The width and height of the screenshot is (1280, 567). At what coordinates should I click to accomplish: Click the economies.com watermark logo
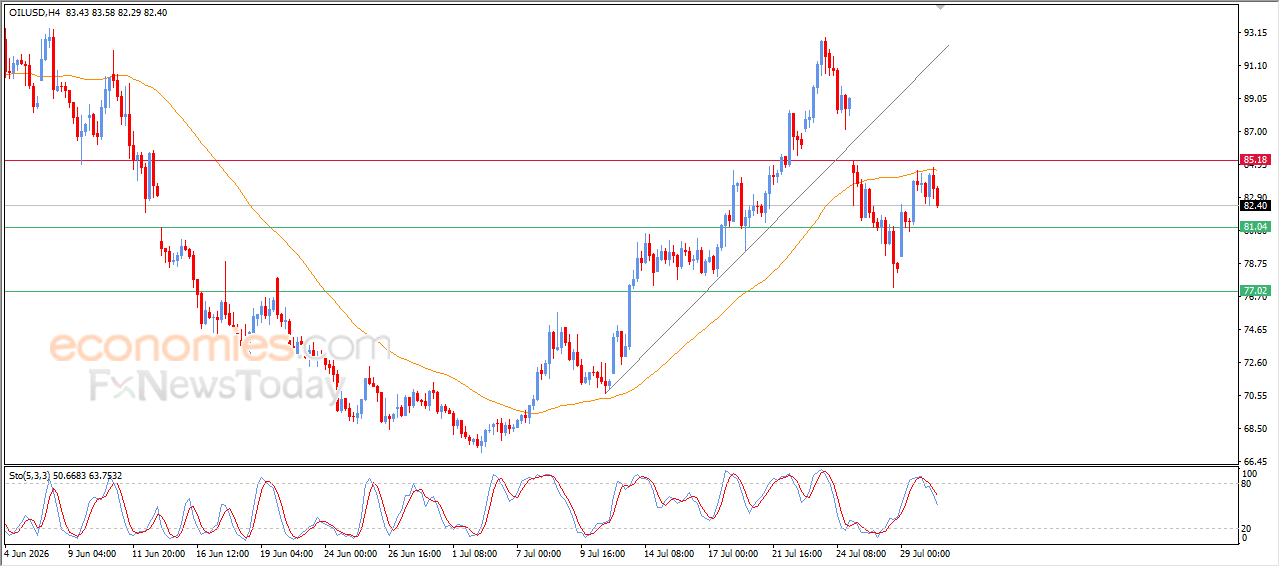click(220, 347)
